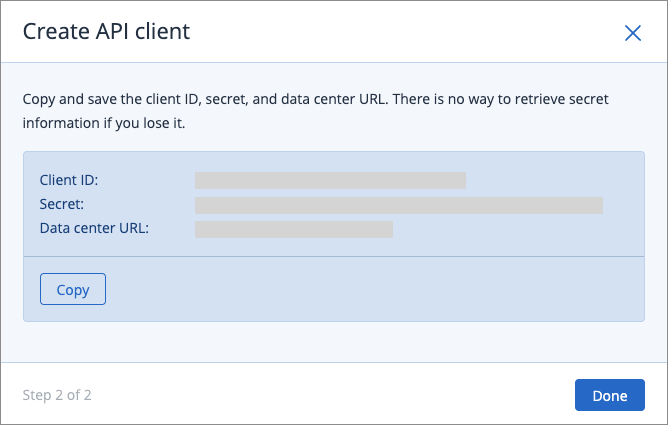Screen dimensions: 668x425
Task: Select the redacted Client ID value
Action: pos(330,181)
